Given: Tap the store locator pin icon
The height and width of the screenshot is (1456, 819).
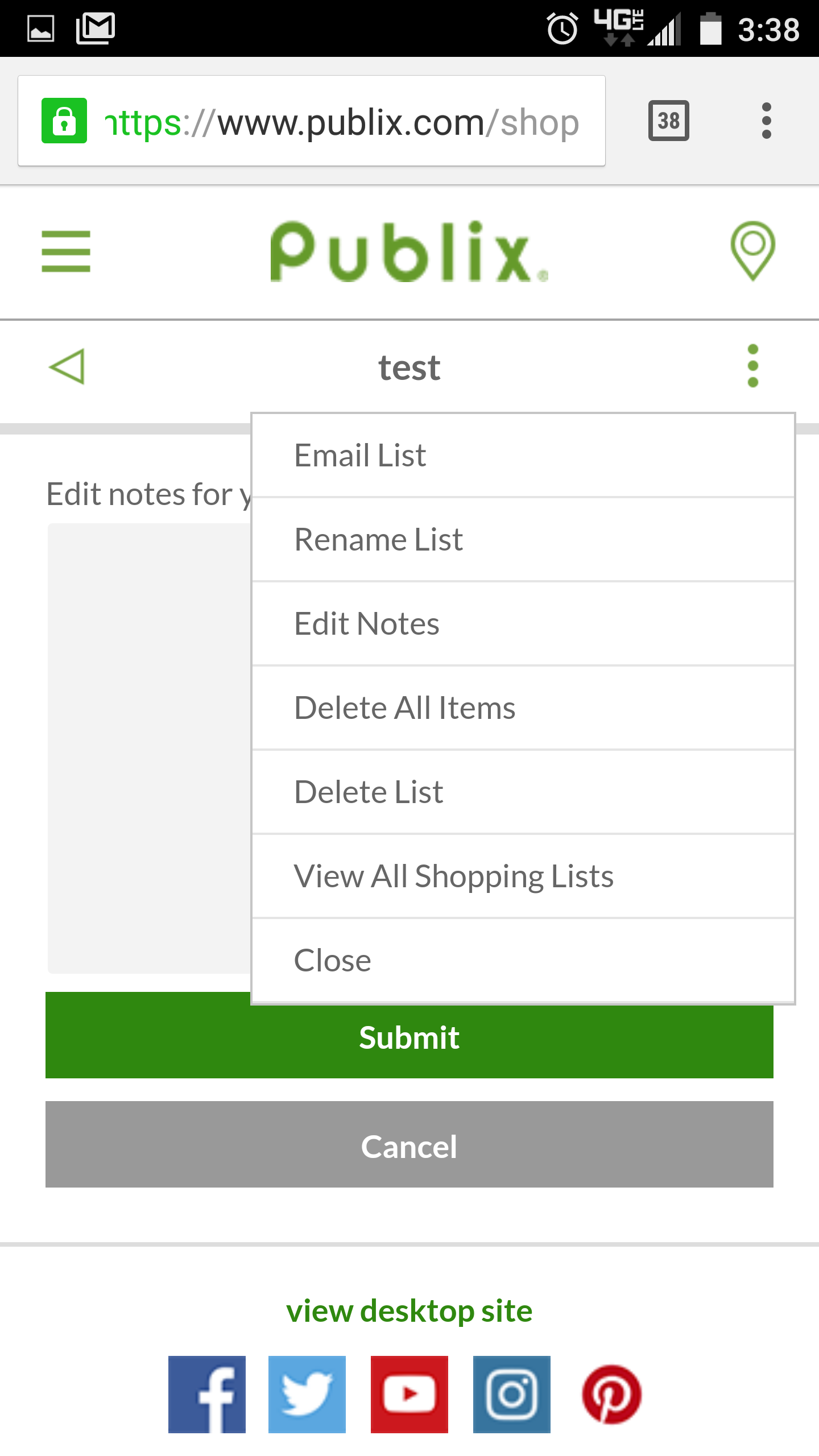Looking at the screenshot, I should pos(752,251).
